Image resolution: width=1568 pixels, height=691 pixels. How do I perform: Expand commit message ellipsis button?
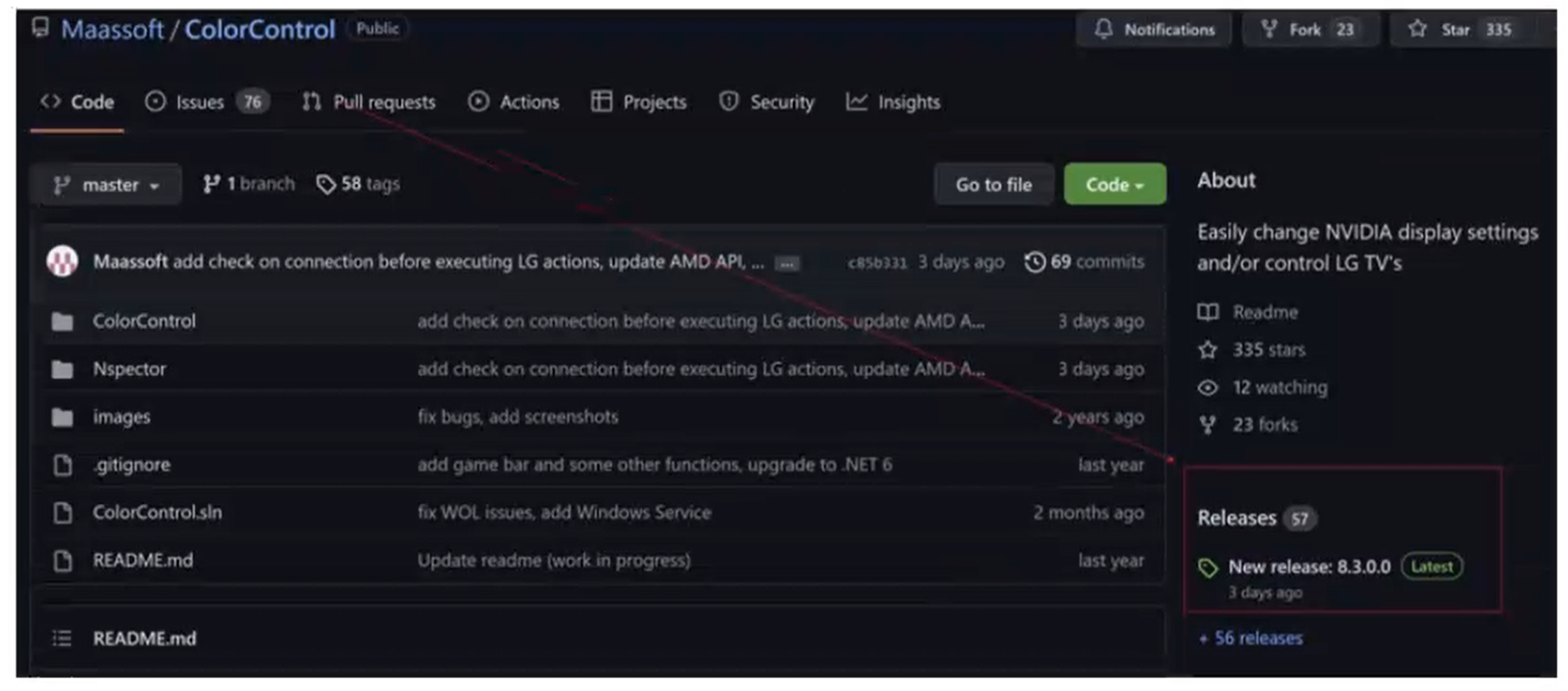[x=787, y=264]
